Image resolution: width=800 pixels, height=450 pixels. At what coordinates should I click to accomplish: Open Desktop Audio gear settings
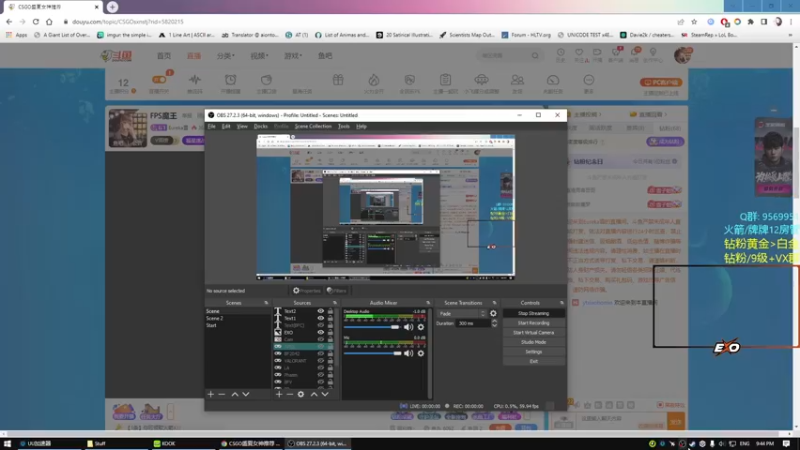tap(421, 327)
